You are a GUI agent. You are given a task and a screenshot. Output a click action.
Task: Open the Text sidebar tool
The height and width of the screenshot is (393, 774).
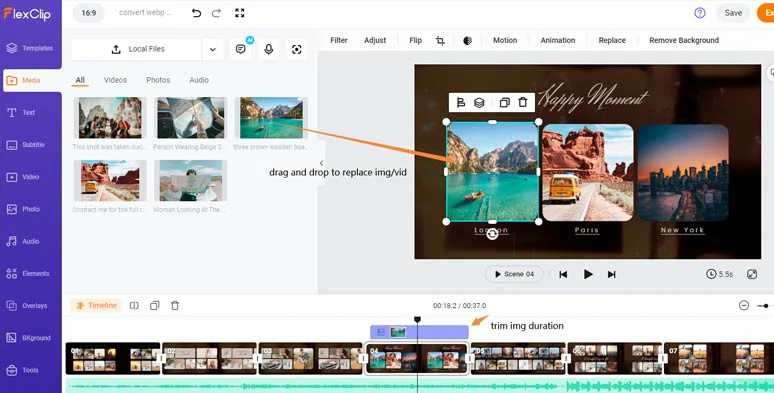[21, 113]
